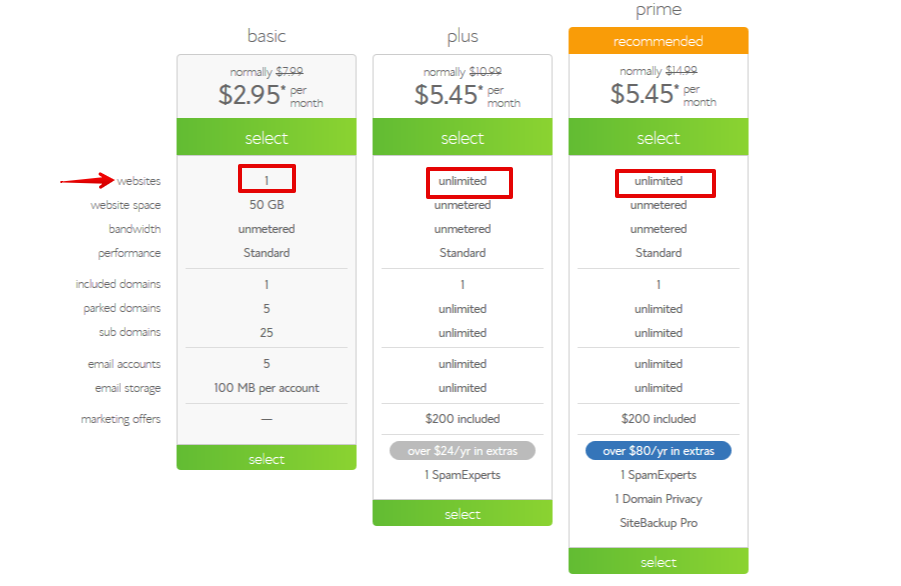The width and height of the screenshot is (901, 586).
Task: Select the basic plan's top green button
Action: point(266,137)
